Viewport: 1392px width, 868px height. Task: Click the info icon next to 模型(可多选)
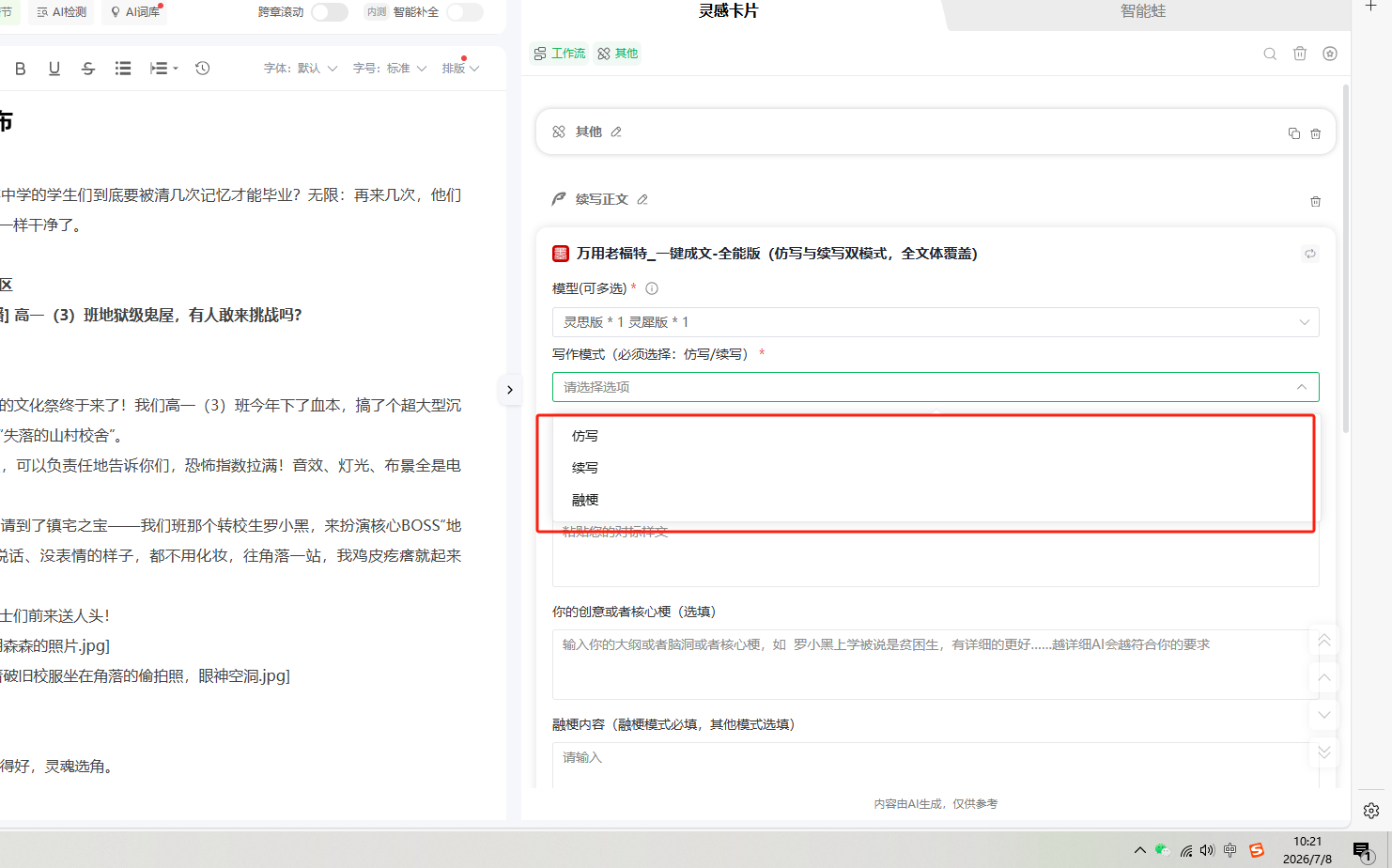point(652,288)
